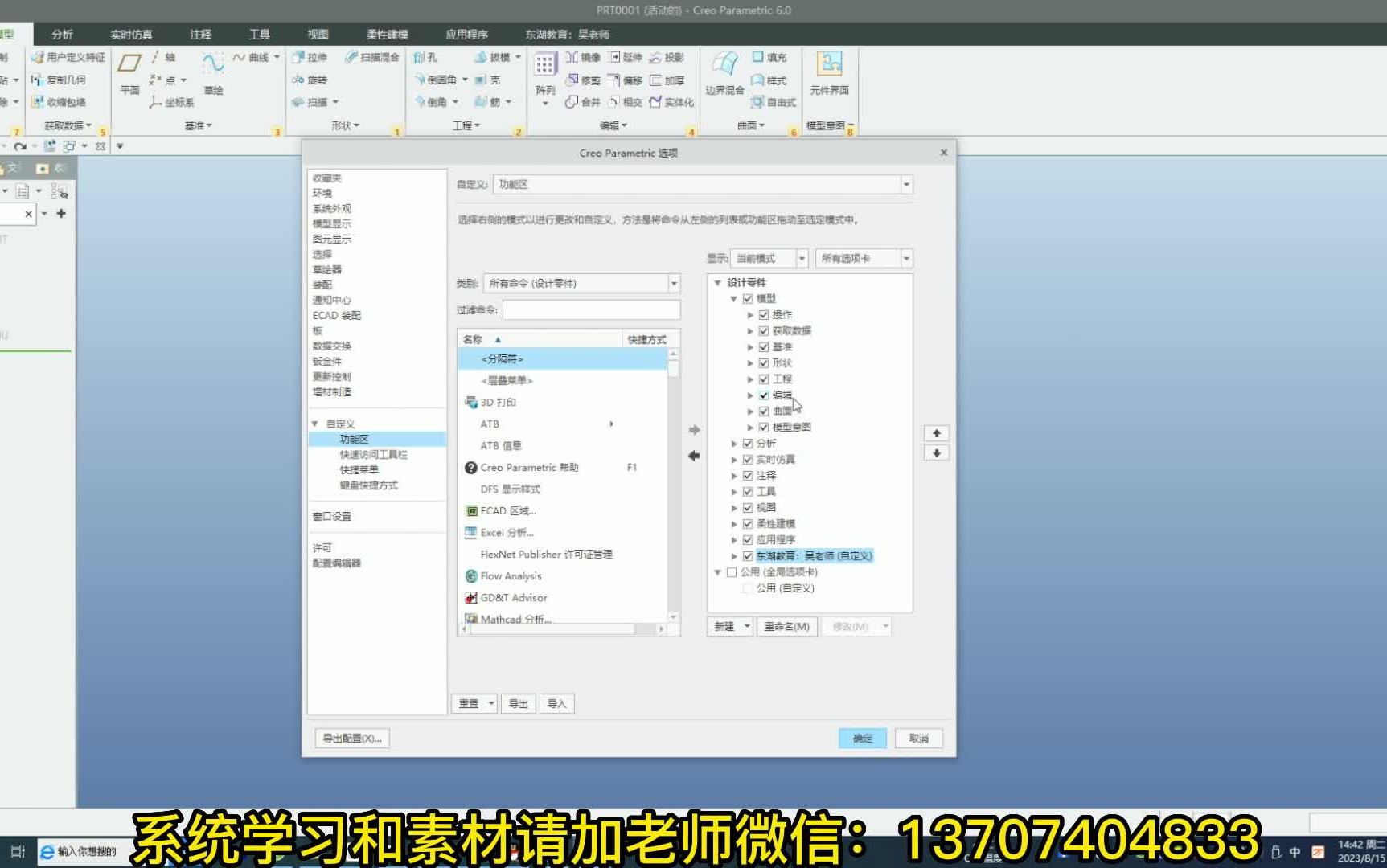Select the 3D 打印 command in list

[x=498, y=402]
